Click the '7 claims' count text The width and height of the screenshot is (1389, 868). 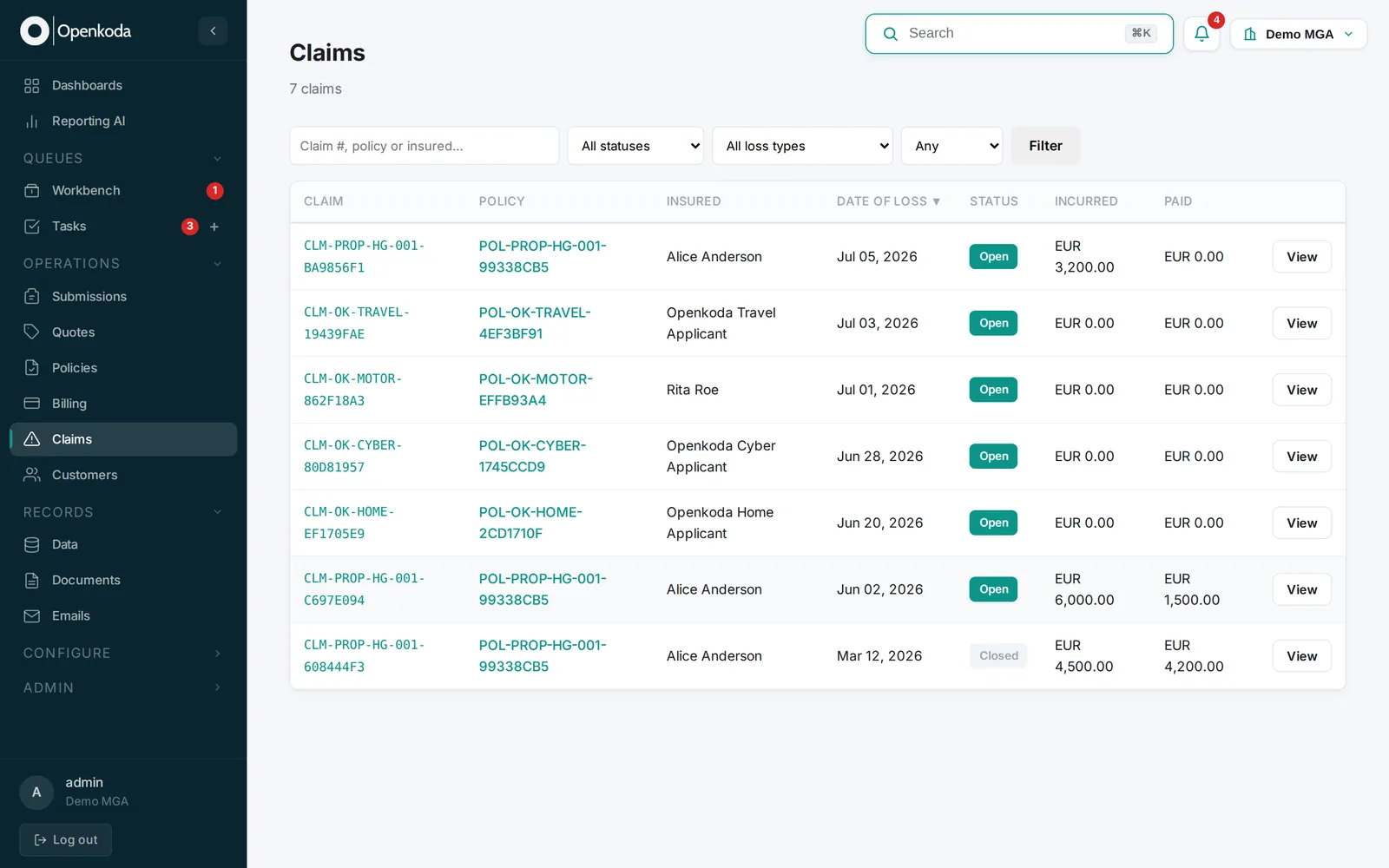click(315, 89)
